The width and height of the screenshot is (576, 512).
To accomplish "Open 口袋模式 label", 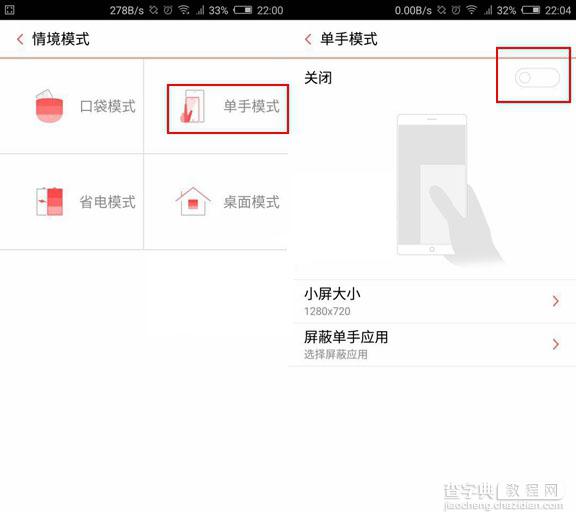I will (108, 107).
